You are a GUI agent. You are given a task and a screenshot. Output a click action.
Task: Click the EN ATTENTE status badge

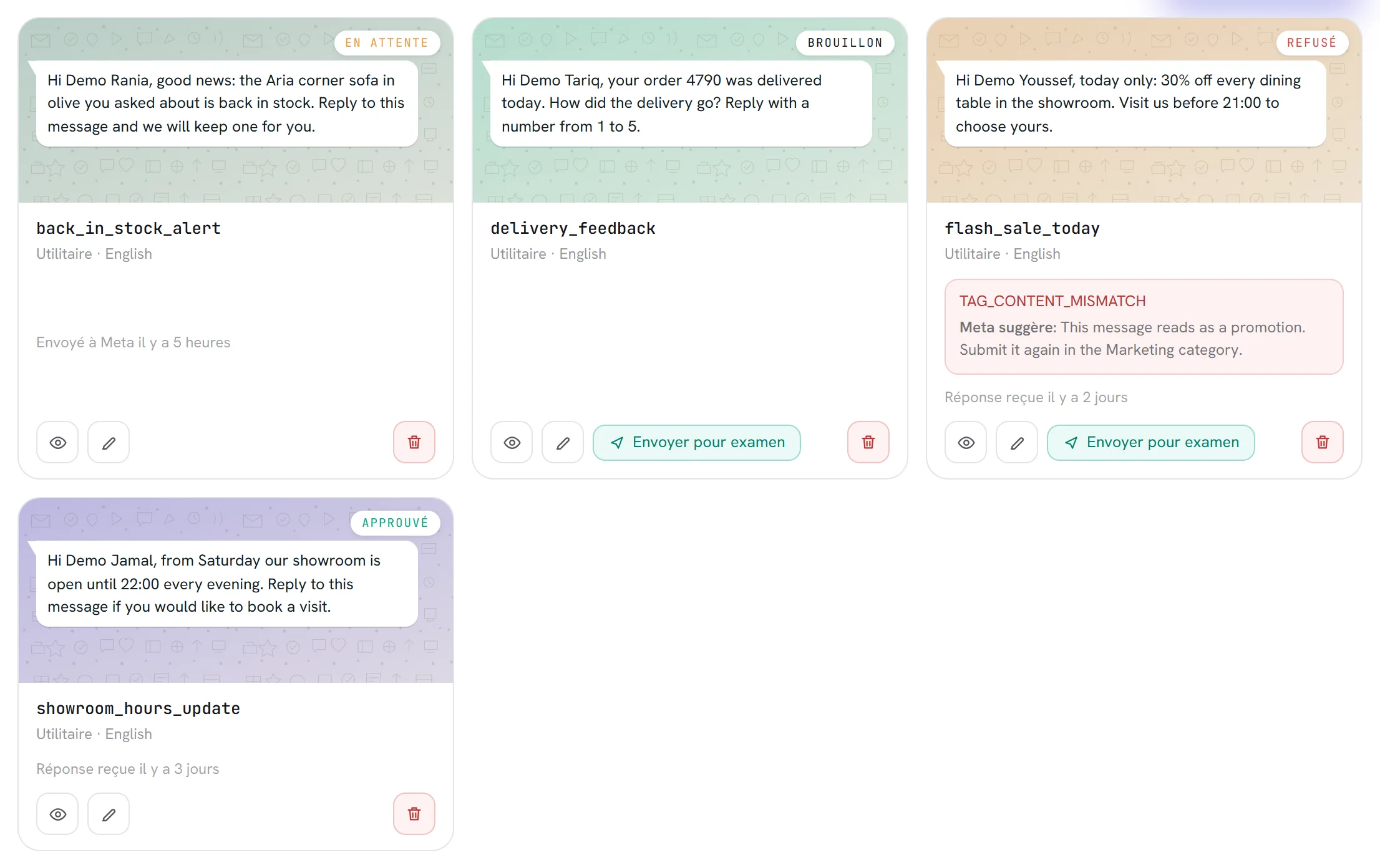point(387,43)
